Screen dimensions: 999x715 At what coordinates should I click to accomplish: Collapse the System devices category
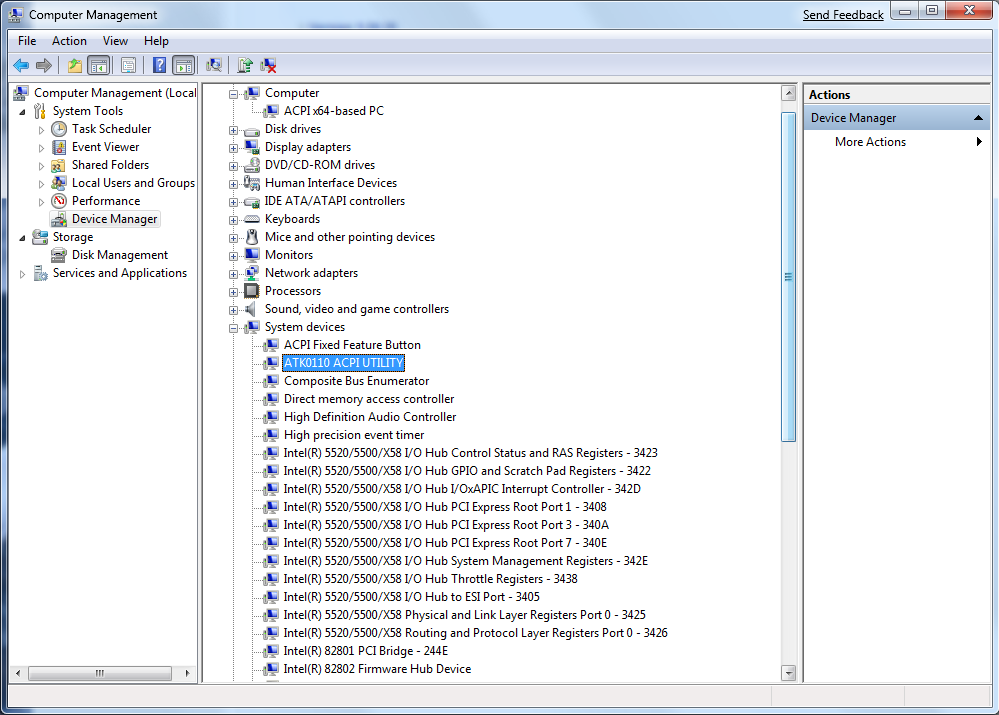click(234, 328)
